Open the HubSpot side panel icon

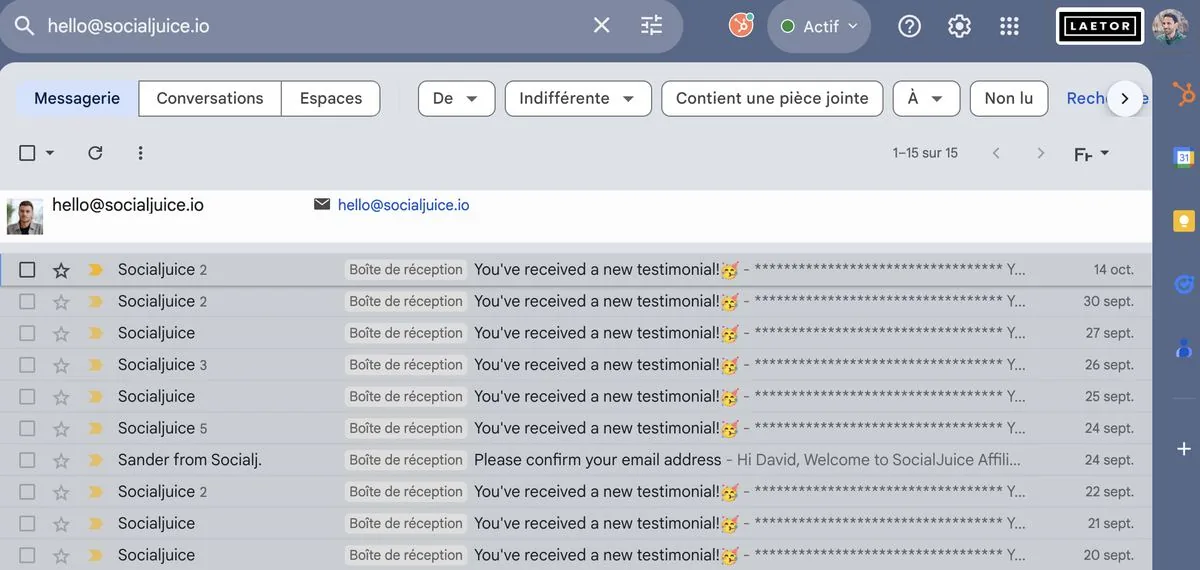1184,95
